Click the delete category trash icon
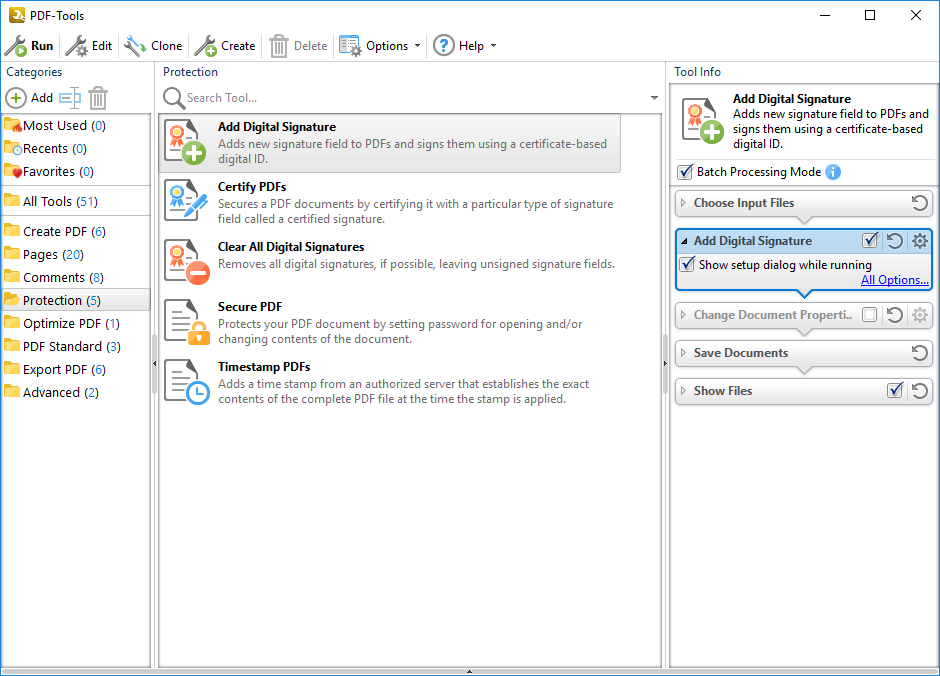 tap(98, 98)
